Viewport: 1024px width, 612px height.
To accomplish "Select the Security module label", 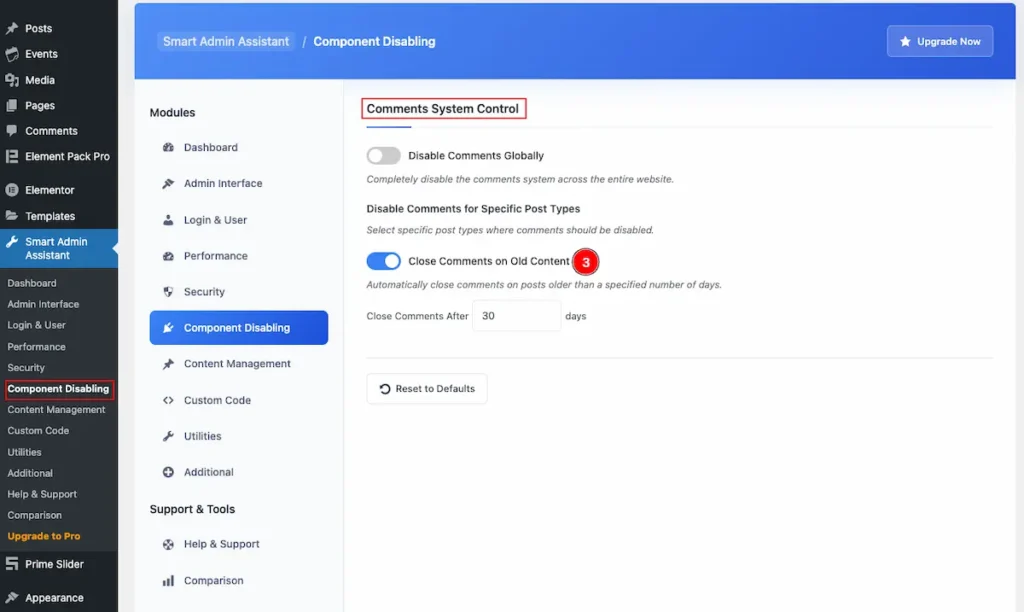I will pos(204,291).
